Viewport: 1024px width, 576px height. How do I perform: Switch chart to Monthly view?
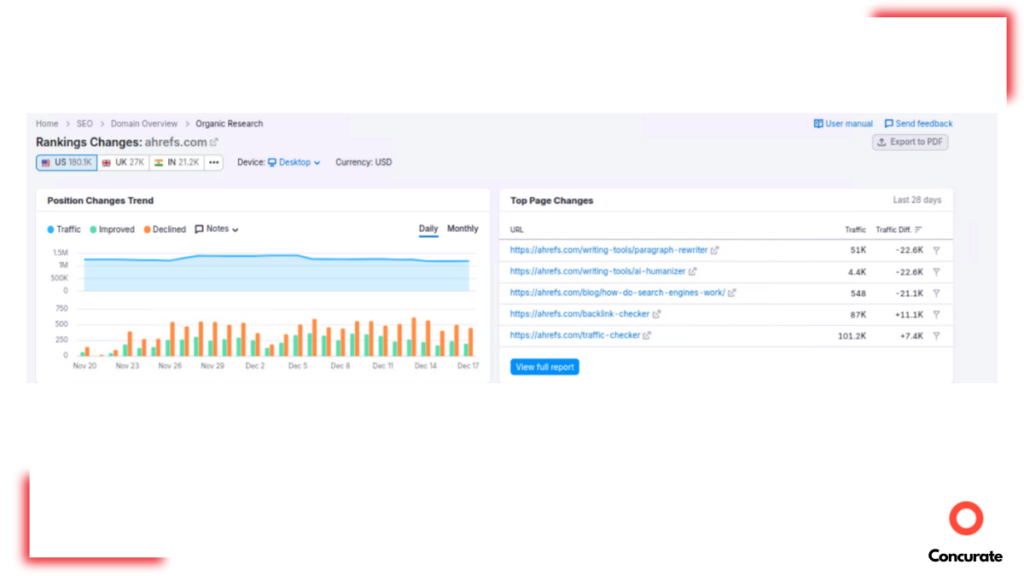(x=463, y=229)
